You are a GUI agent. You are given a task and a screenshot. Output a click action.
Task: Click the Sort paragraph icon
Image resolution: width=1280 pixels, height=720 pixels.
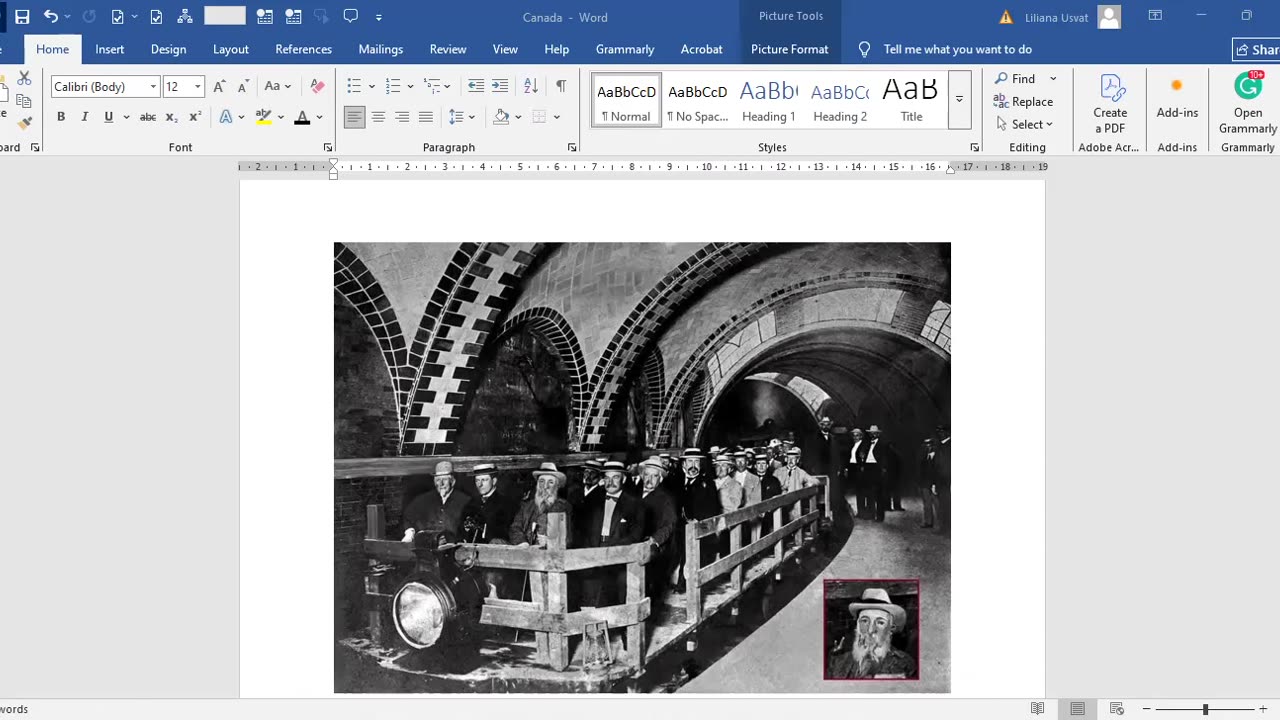(x=531, y=87)
